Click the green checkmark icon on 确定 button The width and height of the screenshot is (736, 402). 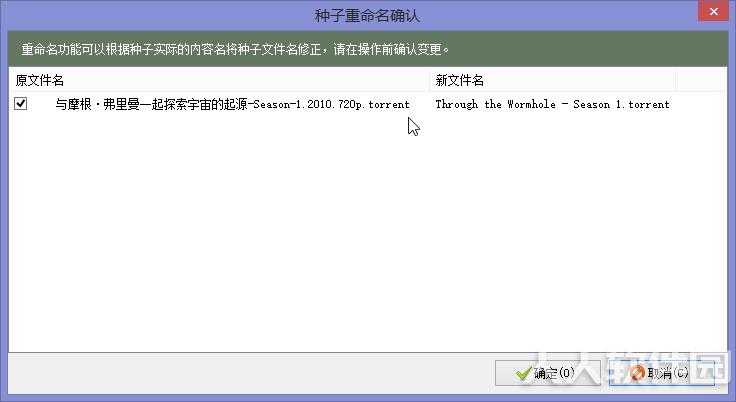coord(523,373)
